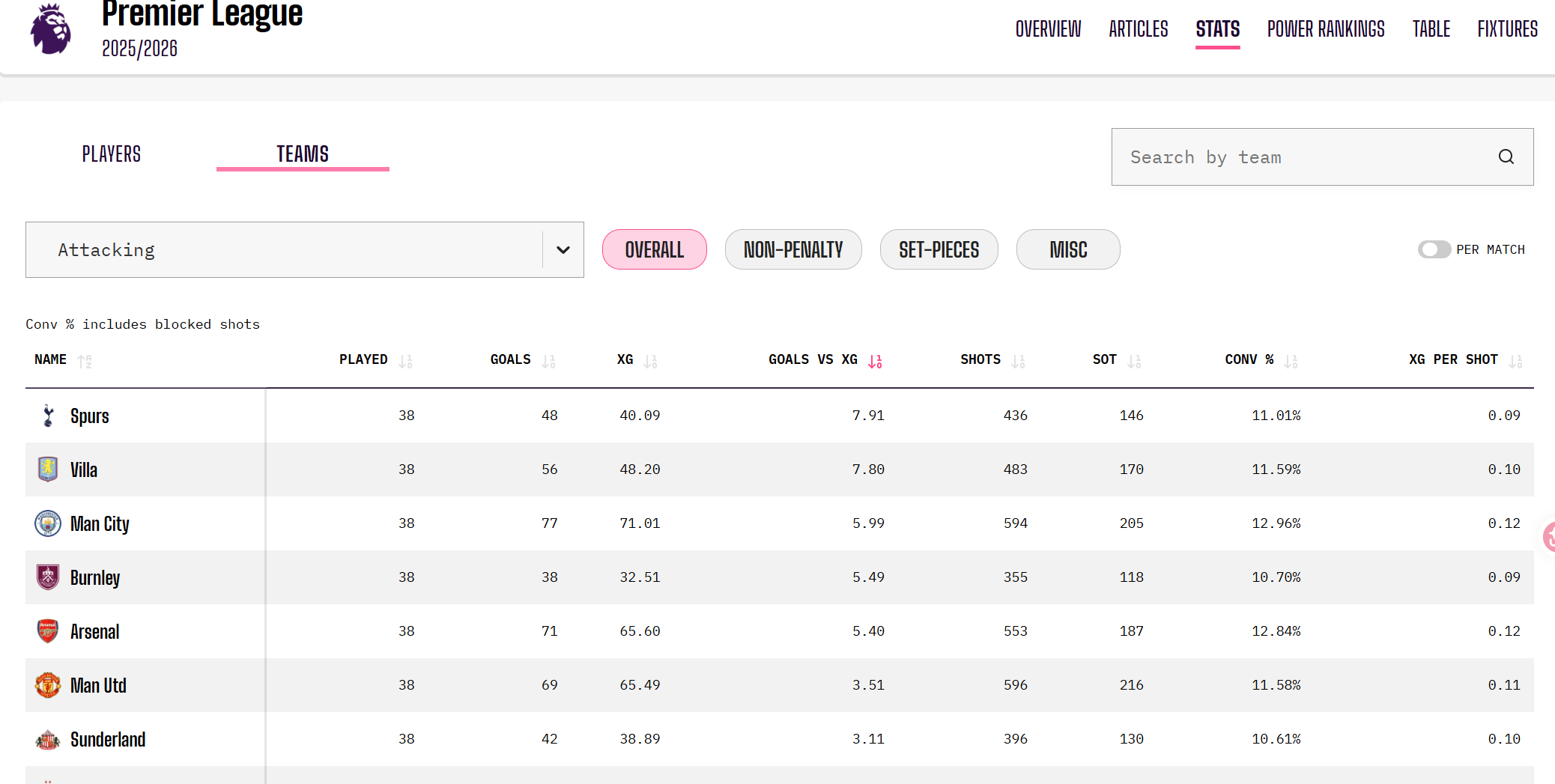Click the Arsenal club crest
This screenshot has height=784, width=1555.
[x=48, y=631]
